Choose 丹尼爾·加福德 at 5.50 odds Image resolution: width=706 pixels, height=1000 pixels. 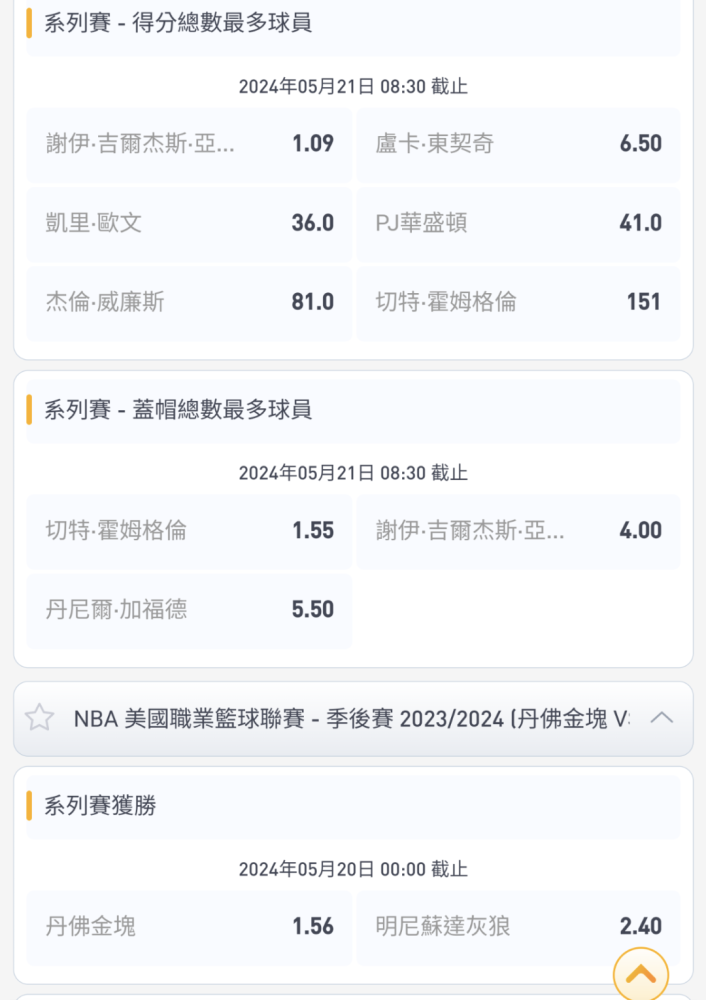point(189,610)
